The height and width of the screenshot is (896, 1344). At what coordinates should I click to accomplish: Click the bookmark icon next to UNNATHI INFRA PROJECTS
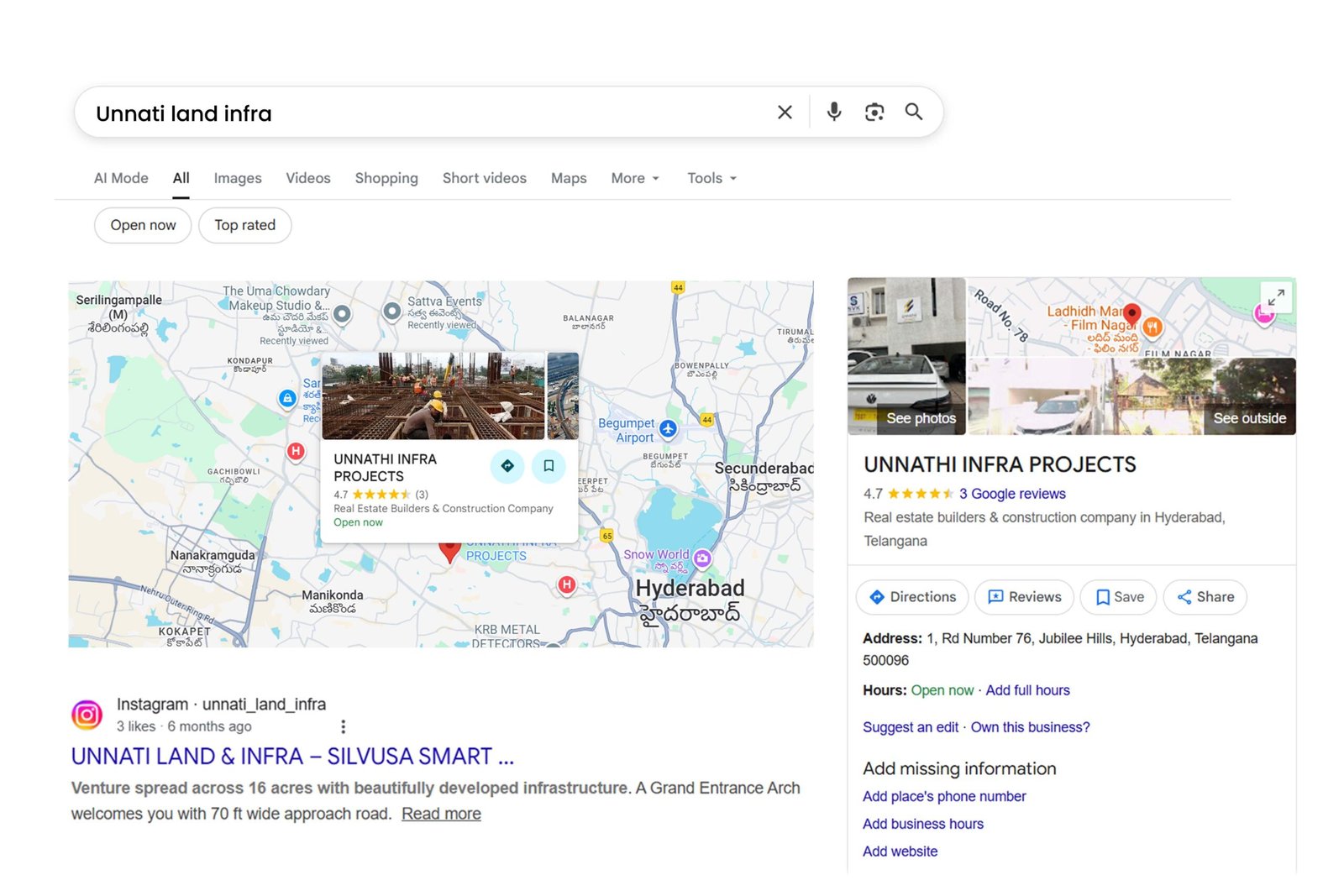[x=549, y=465]
